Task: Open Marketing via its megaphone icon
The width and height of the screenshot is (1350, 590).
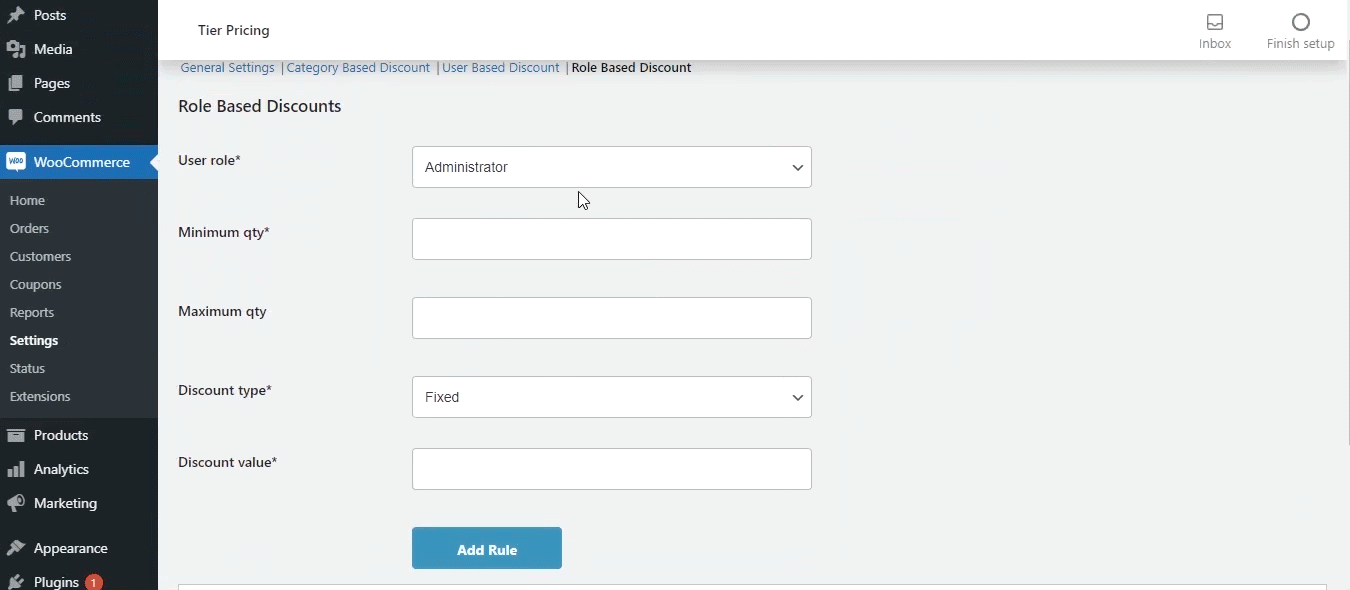Action: coord(16,503)
